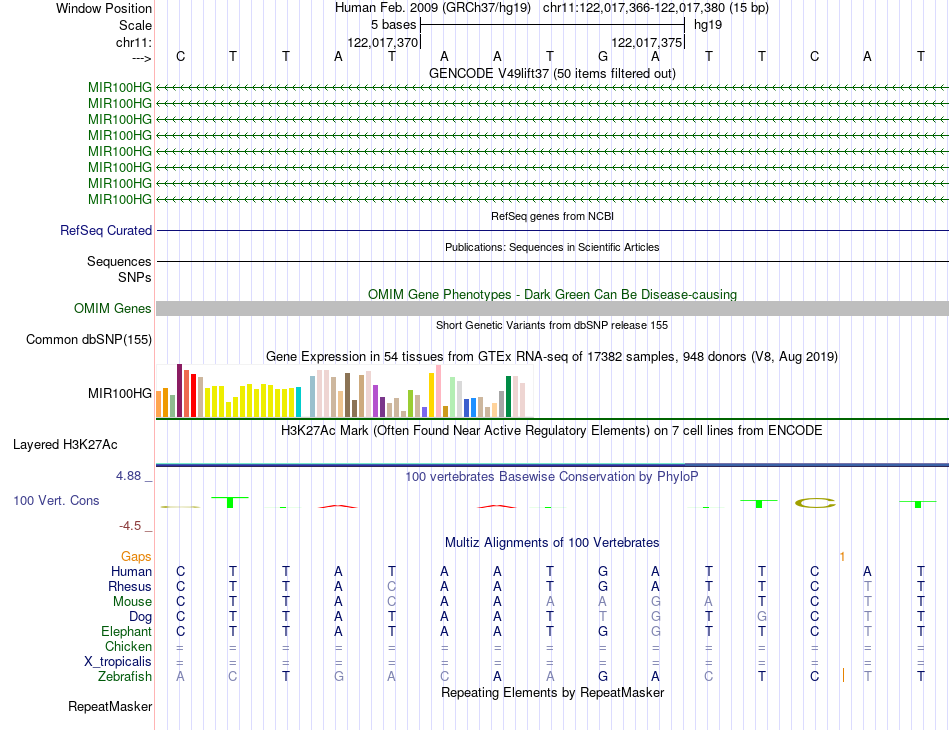
Task: Click the 4.88 PhyloP upper limit value
Action: pyautogui.click(x=128, y=476)
